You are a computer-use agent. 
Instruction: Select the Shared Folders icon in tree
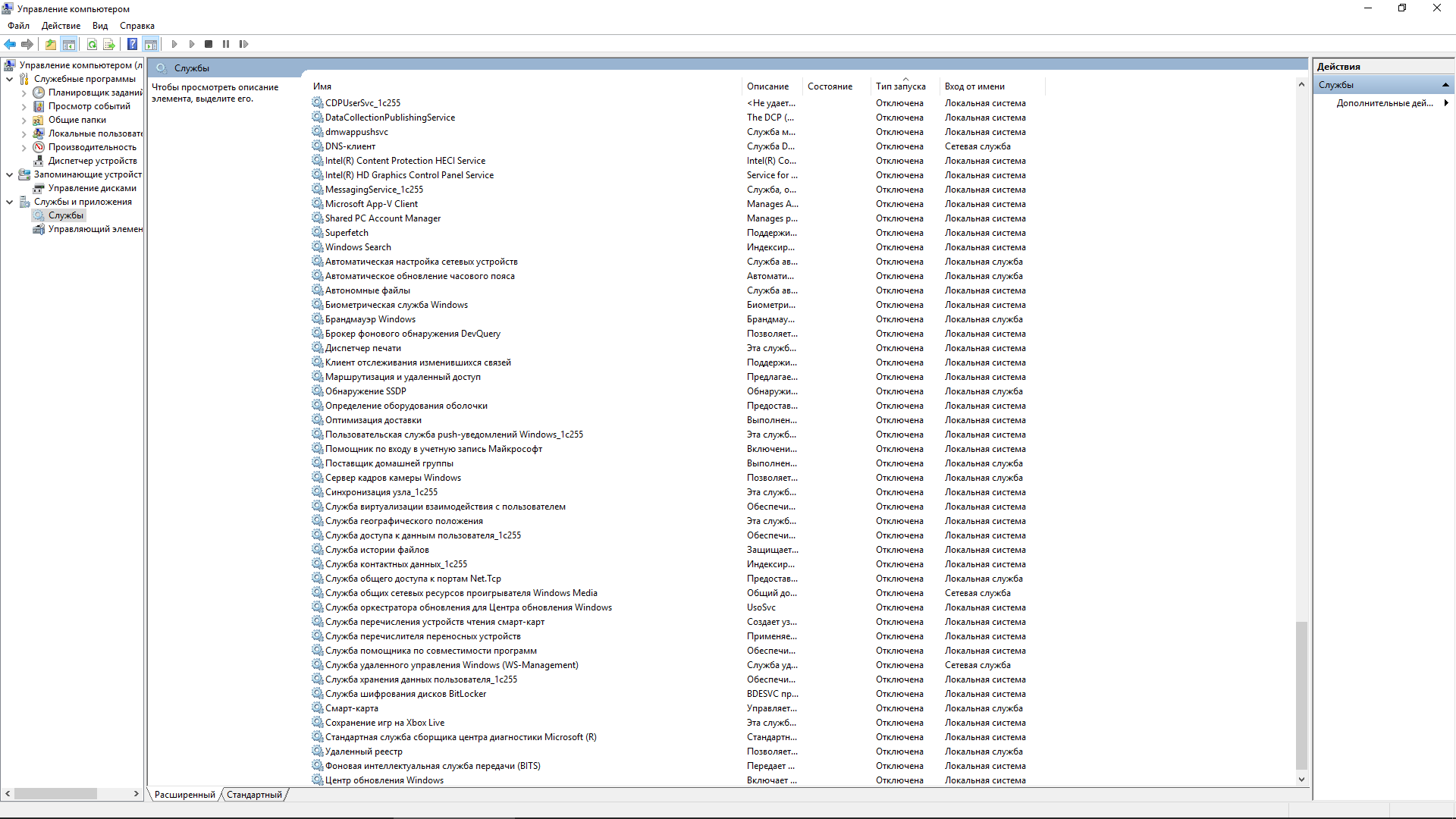tap(39, 120)
